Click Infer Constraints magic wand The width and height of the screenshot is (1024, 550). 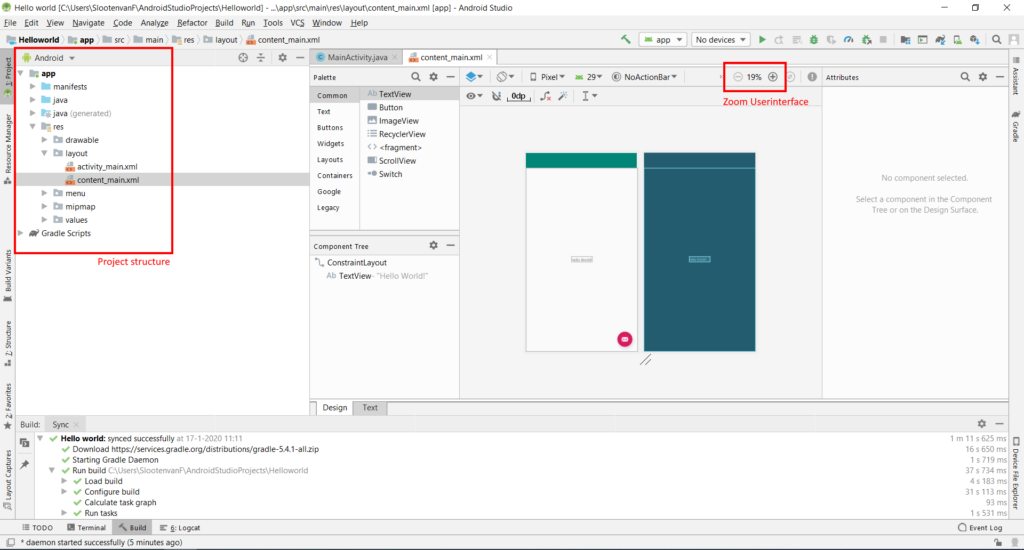pyautogui.click(x=563, y=96)
